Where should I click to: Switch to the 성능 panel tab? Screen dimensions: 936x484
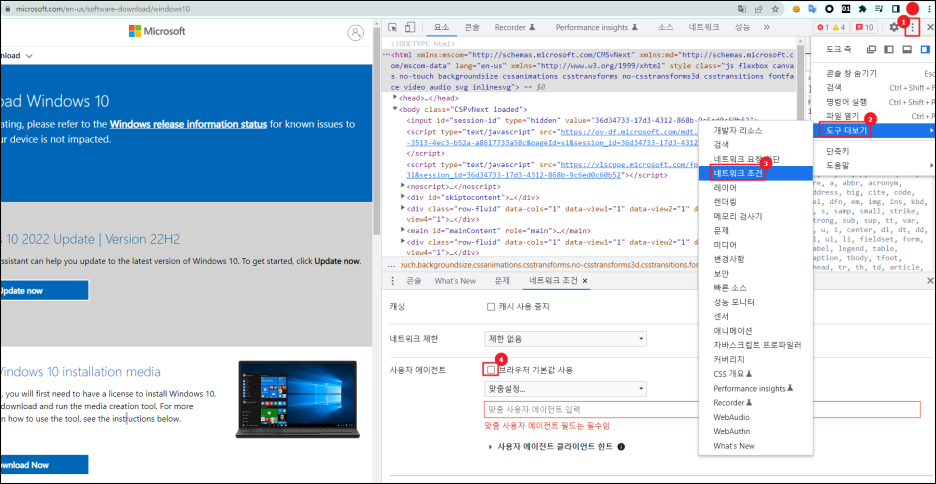(x=742, y=27)
